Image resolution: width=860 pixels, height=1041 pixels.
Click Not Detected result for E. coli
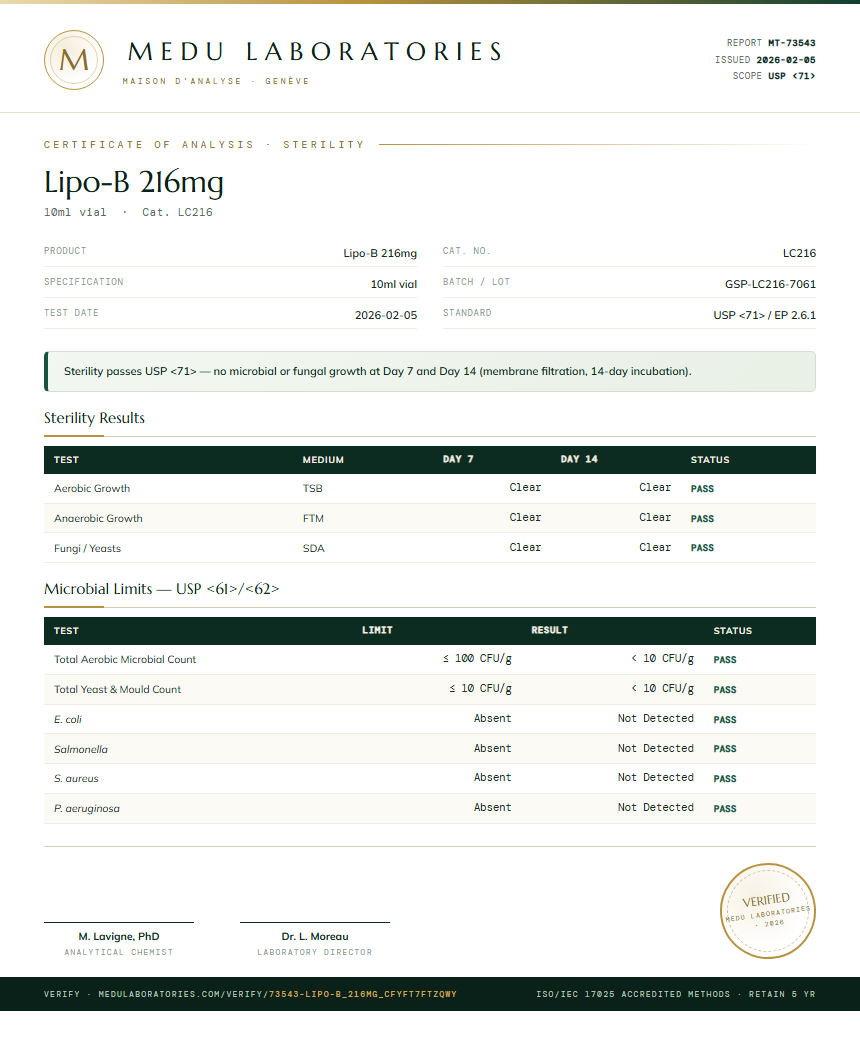pos(655,718)
